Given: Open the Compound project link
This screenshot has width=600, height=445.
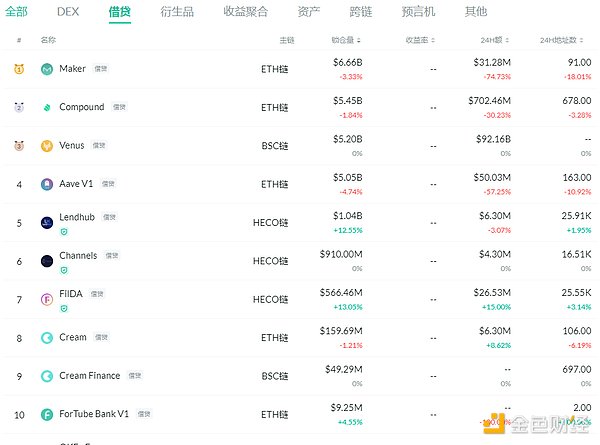Looking at the screenshot, I should point(81,107).
